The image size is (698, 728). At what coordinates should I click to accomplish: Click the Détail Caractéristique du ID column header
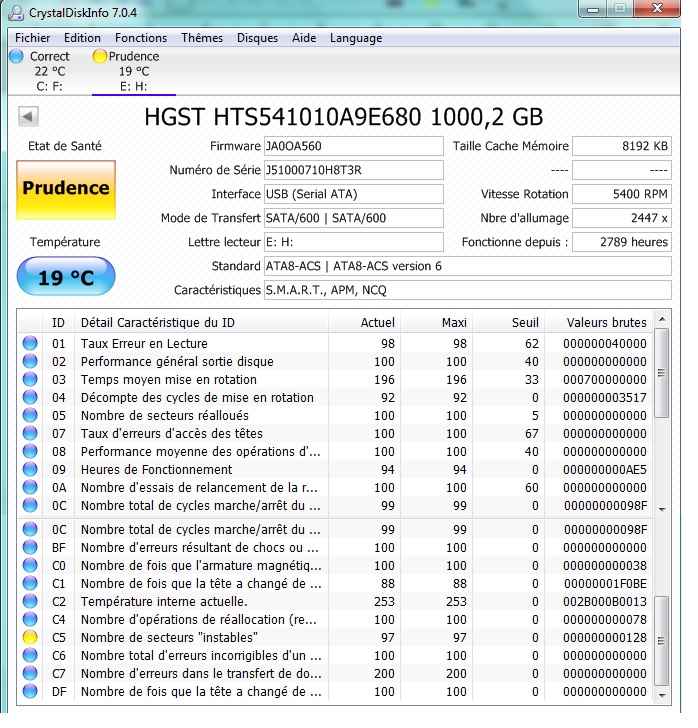[x=202, y=323]
